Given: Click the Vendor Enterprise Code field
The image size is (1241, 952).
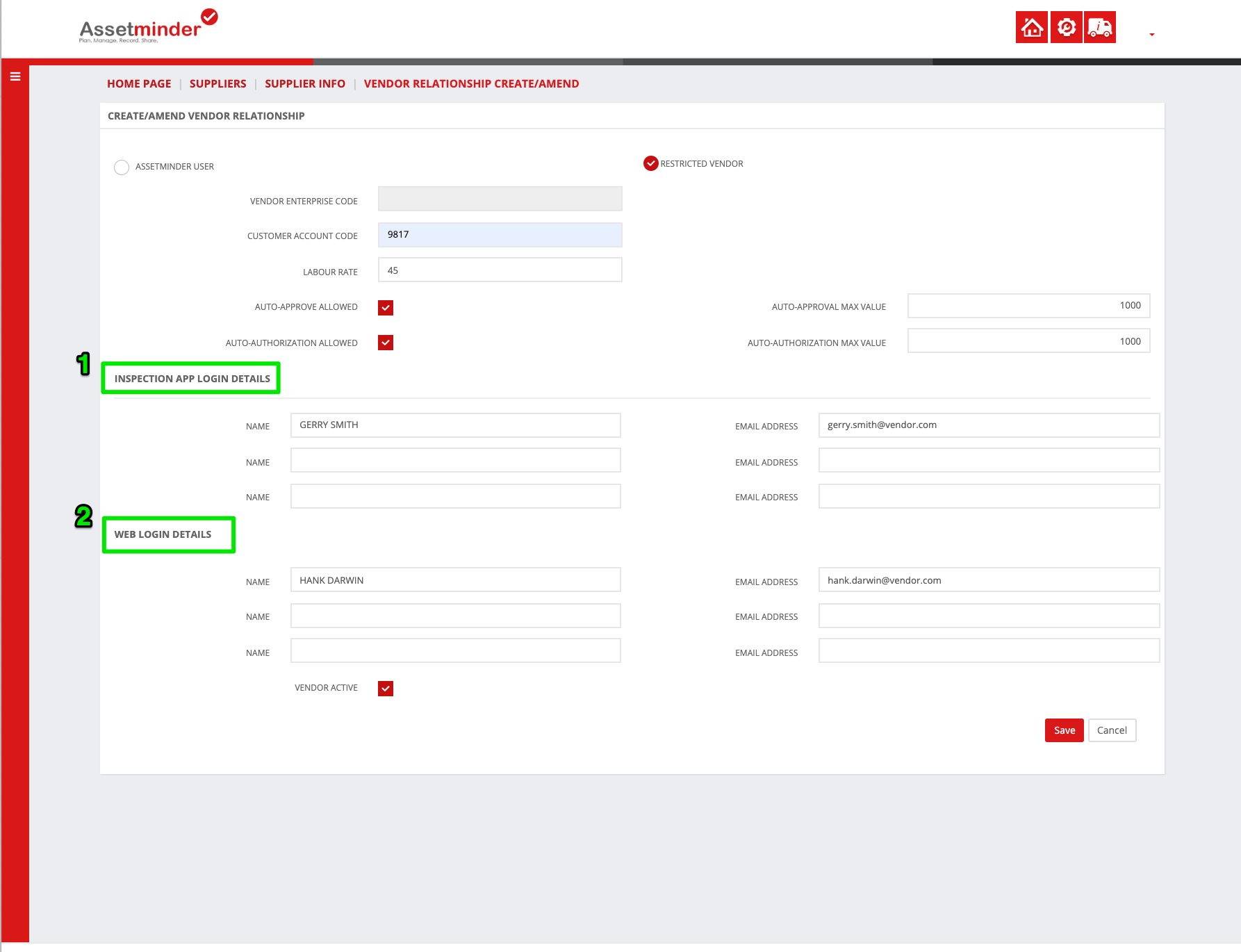Looking at the screenshot, I should (x=500, y=199).
